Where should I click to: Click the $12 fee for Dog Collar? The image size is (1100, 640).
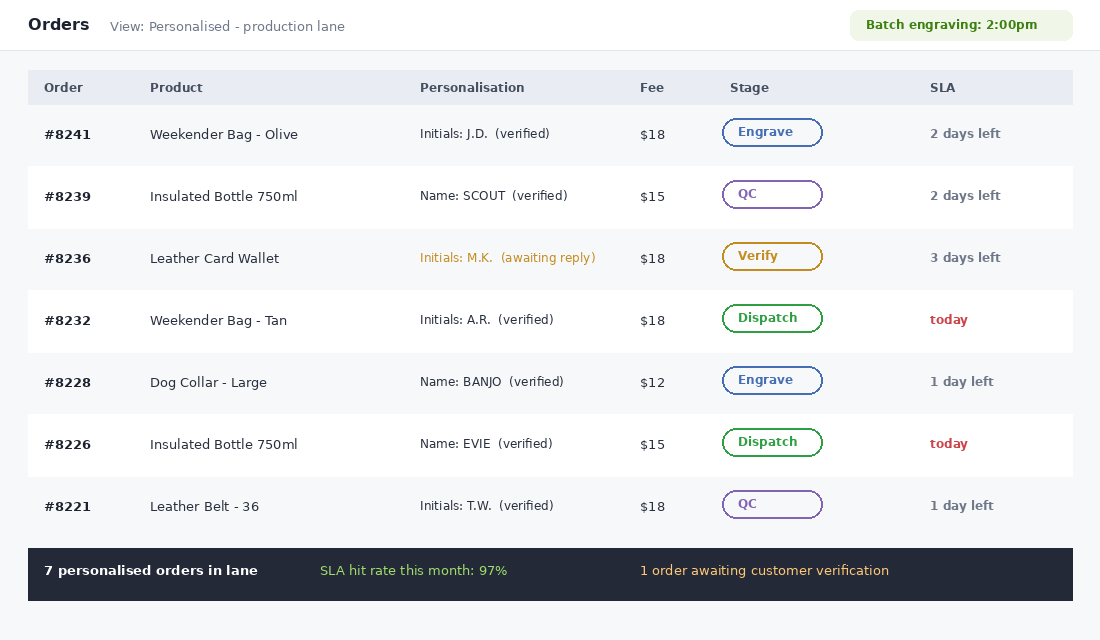point(652,382)
